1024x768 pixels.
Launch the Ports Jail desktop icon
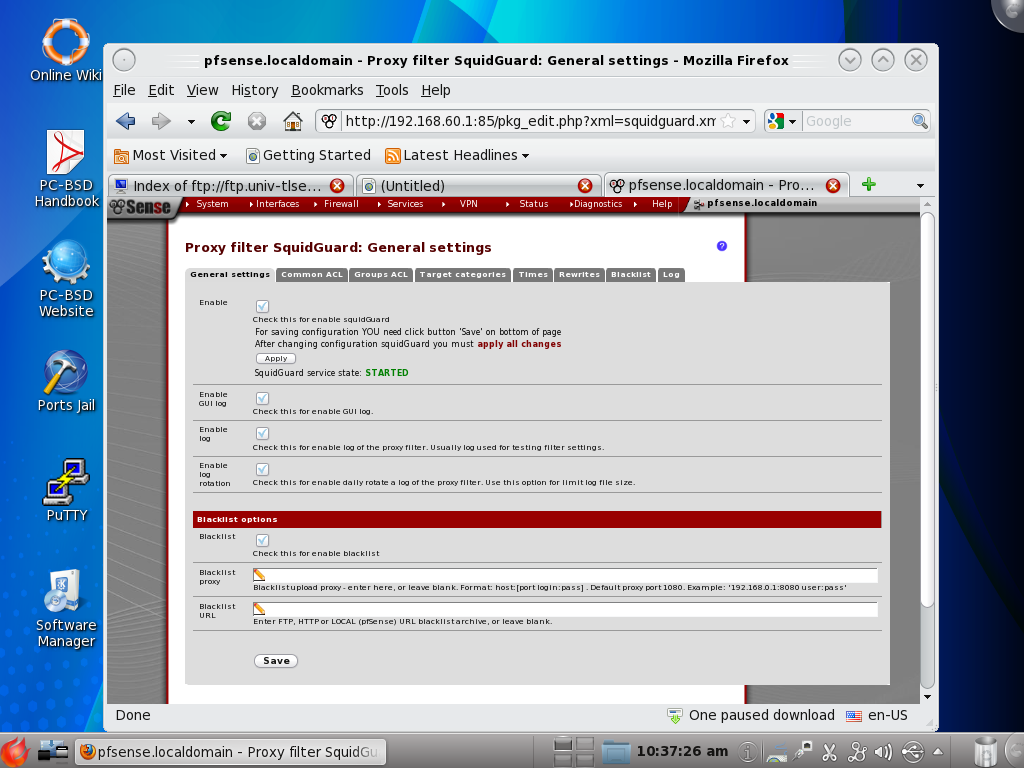(66, 381)
